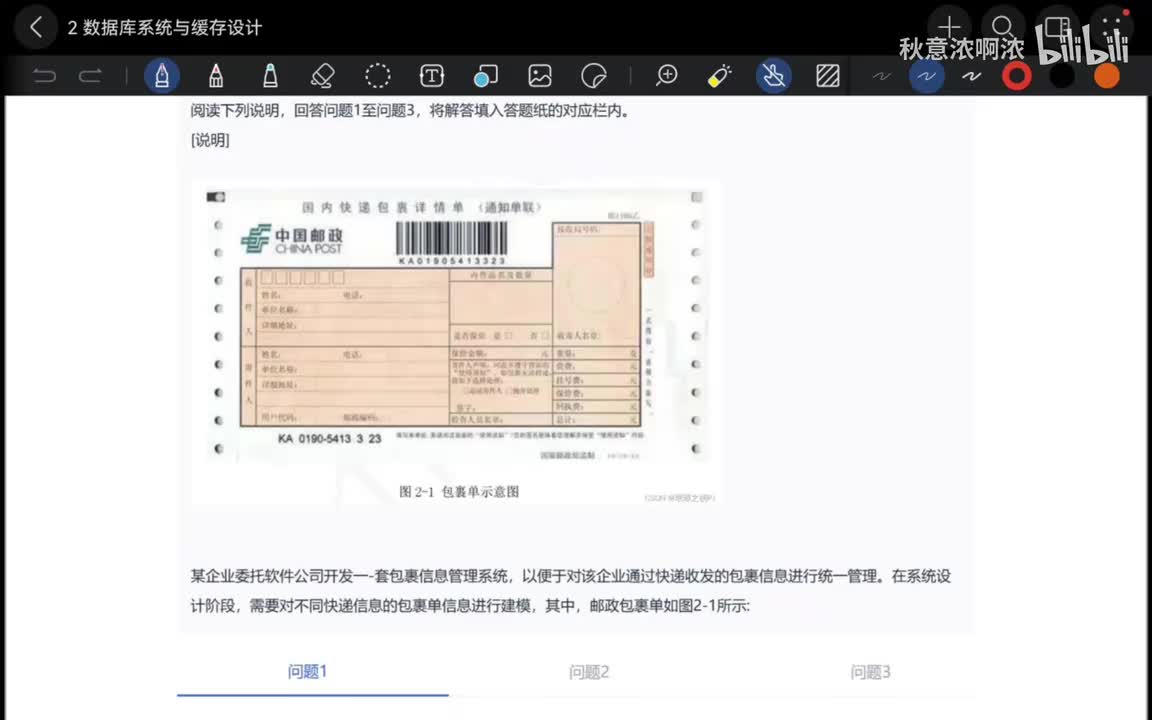The height and width of the screenshot is (720, 1152).
Task: Choose the thickest stroke width
Action: [972, 76]
